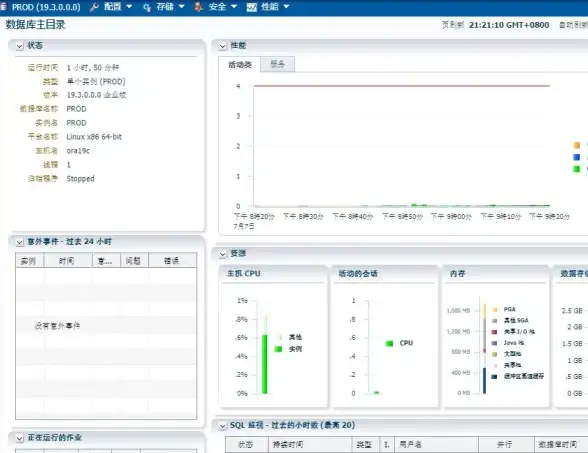
Task: Switch to the 服务 tab
Action: (278, 64)
